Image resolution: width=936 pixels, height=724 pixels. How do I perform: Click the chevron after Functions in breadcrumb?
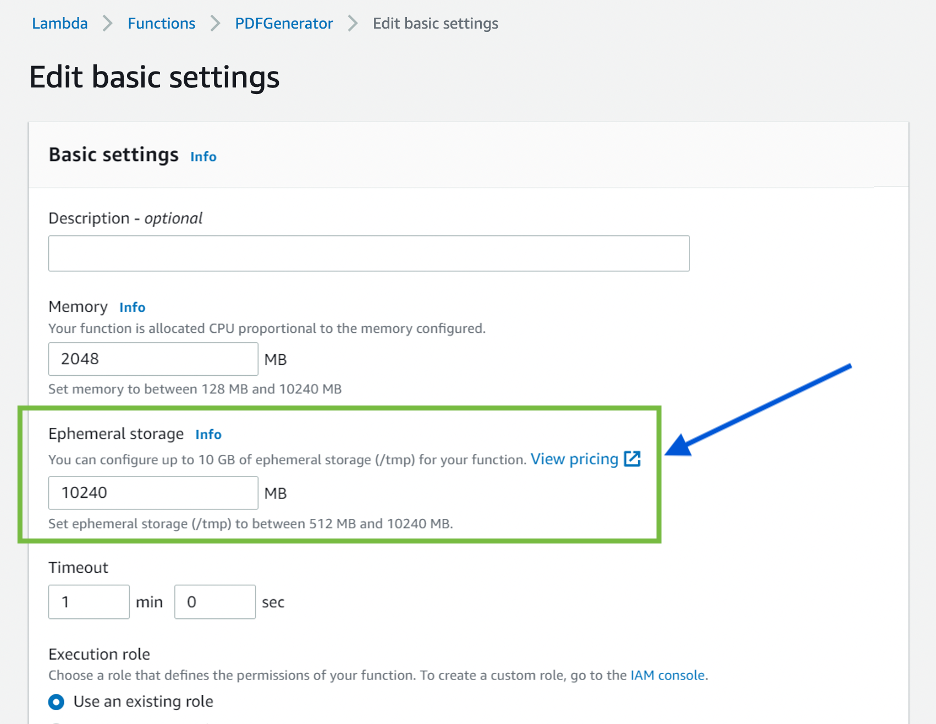point(215,23)
